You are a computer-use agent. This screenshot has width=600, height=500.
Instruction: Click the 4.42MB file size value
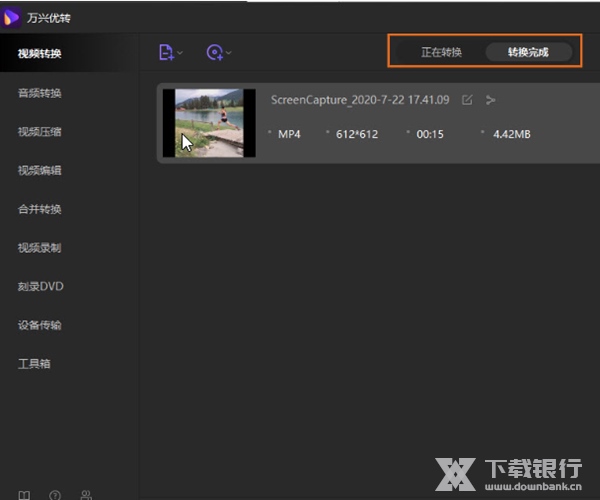point(512,134)
